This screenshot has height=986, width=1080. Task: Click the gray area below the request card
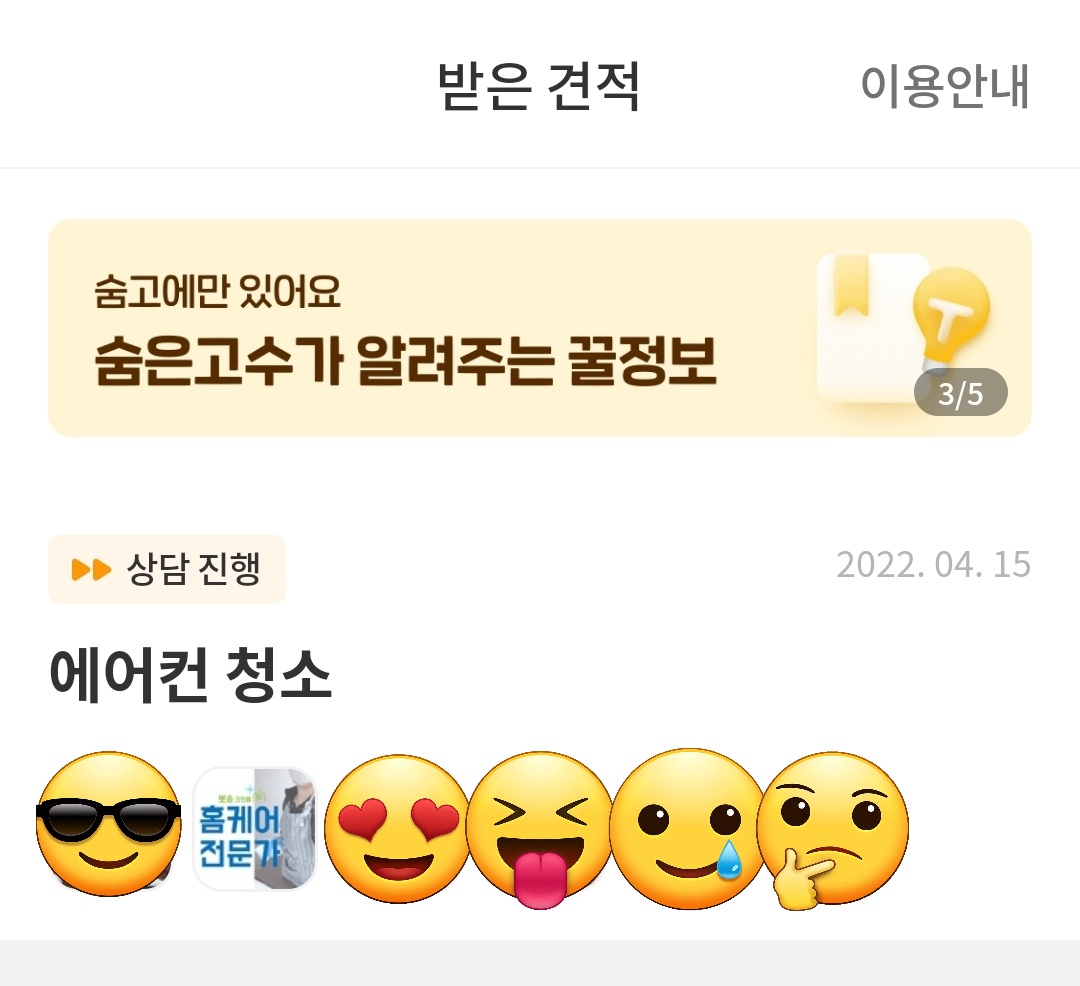coord(539,963)
